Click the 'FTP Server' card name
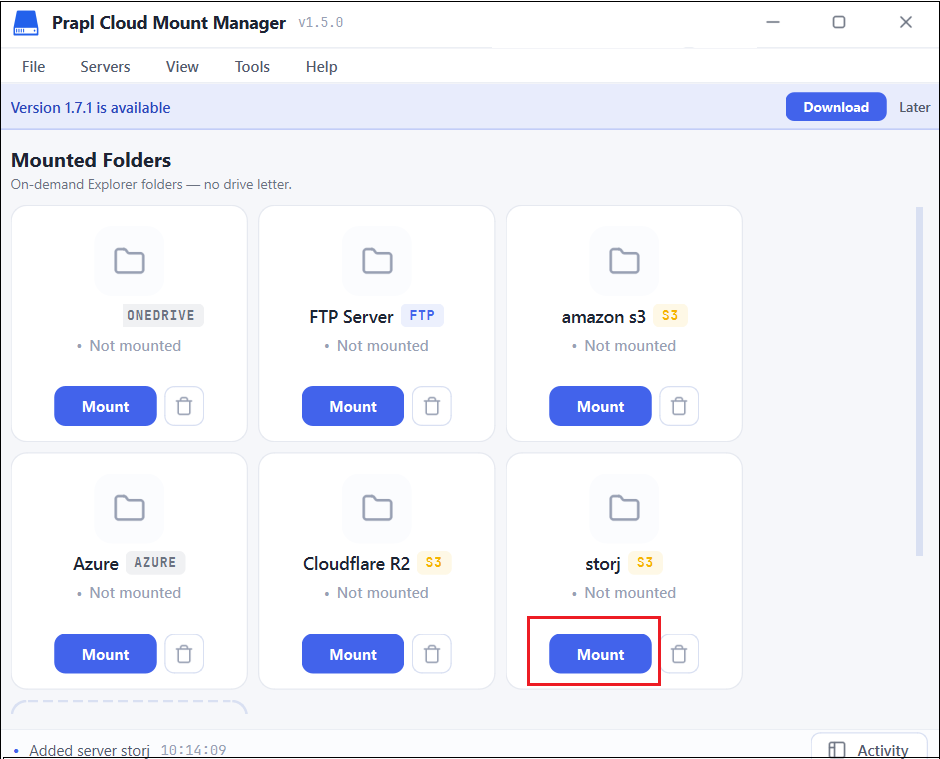Image resolution: width=940 pixels, height=759 pixels. click(x=351, y=317)
